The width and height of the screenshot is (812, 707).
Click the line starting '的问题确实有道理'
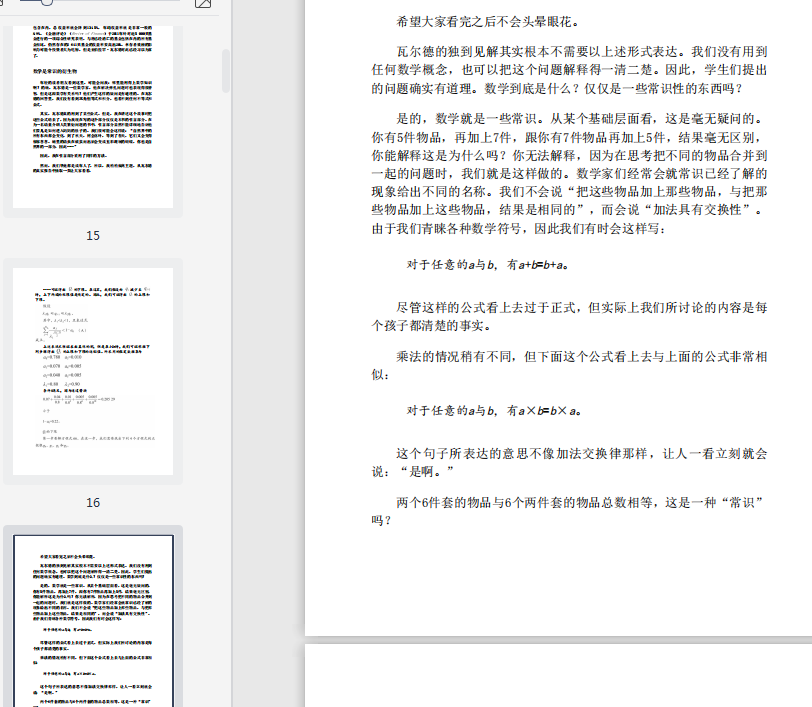click(558, 89)
